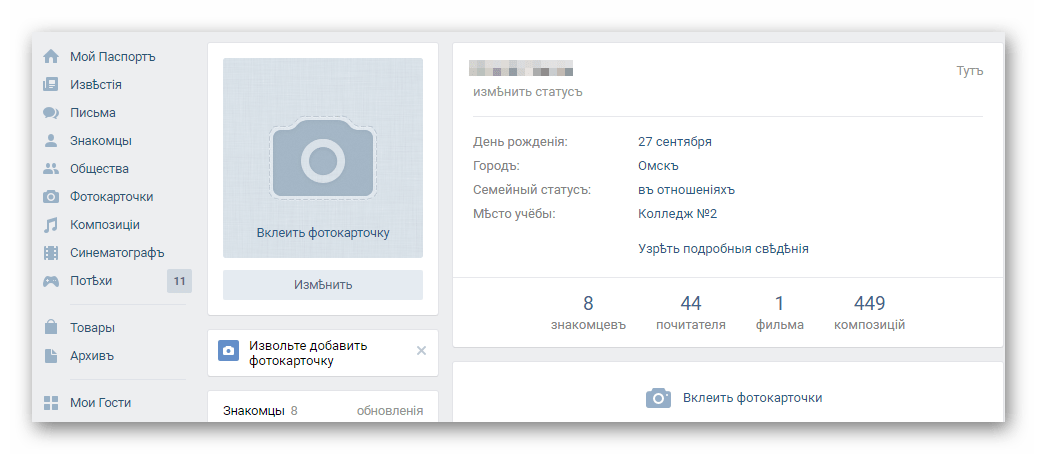Click the music note icon for Композиціи
The height and width of the screenshot is (454, 1037).
51,225
